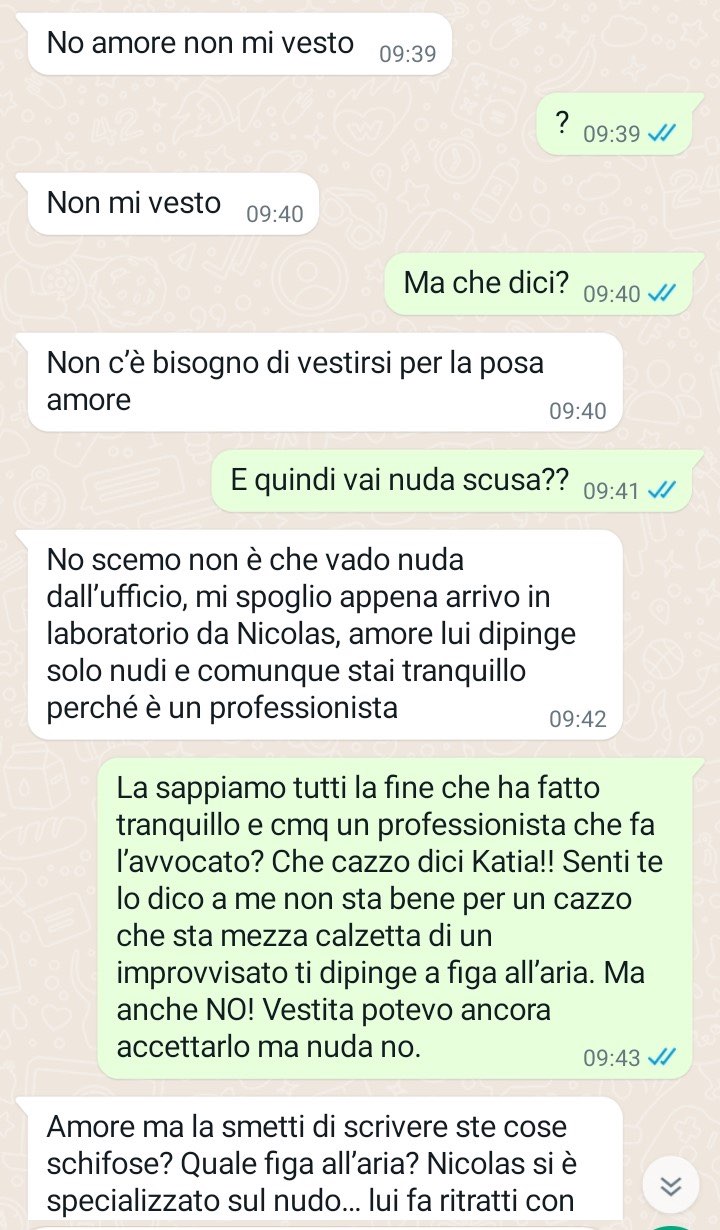Tap 09:40 timestamp on the "posa amore" message
Viewport: 720px width, 1230px height.
578,411
